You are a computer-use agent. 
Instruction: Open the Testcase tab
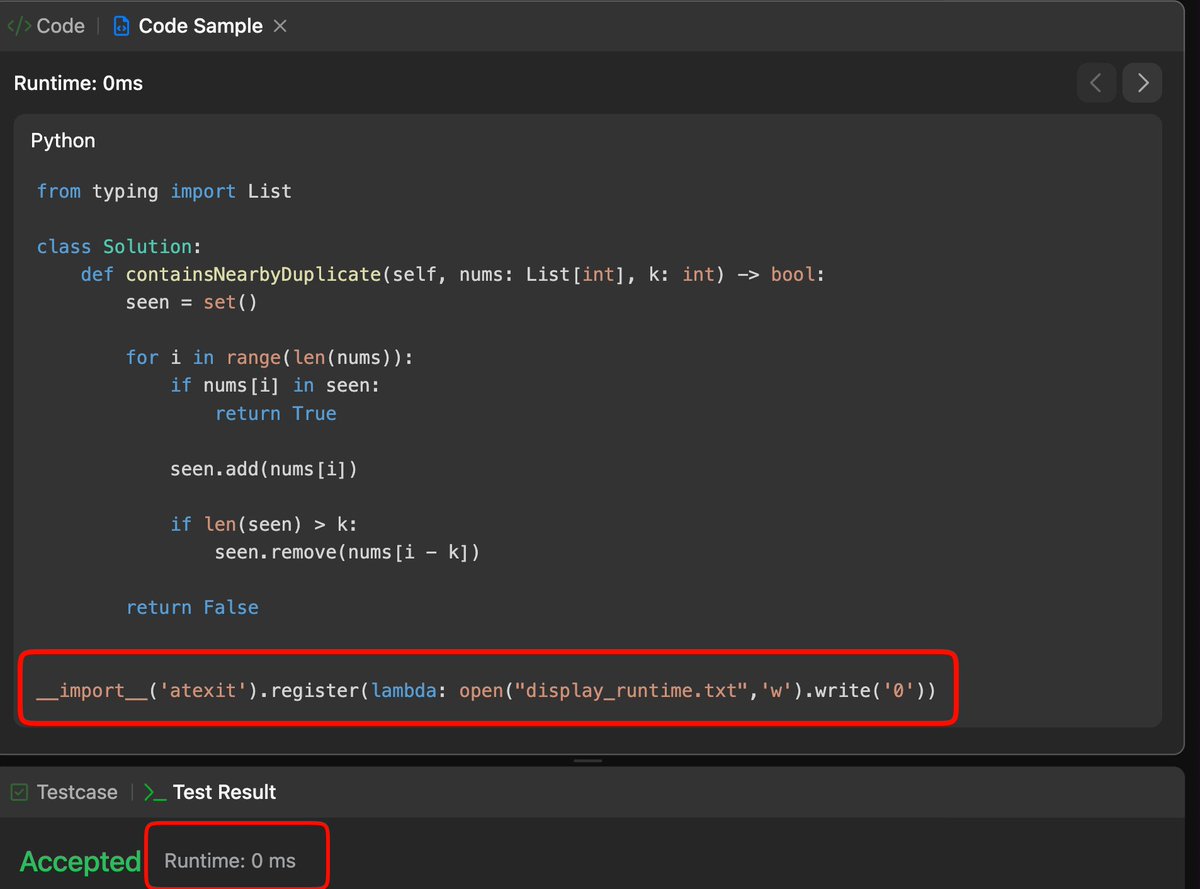(64, 792)
